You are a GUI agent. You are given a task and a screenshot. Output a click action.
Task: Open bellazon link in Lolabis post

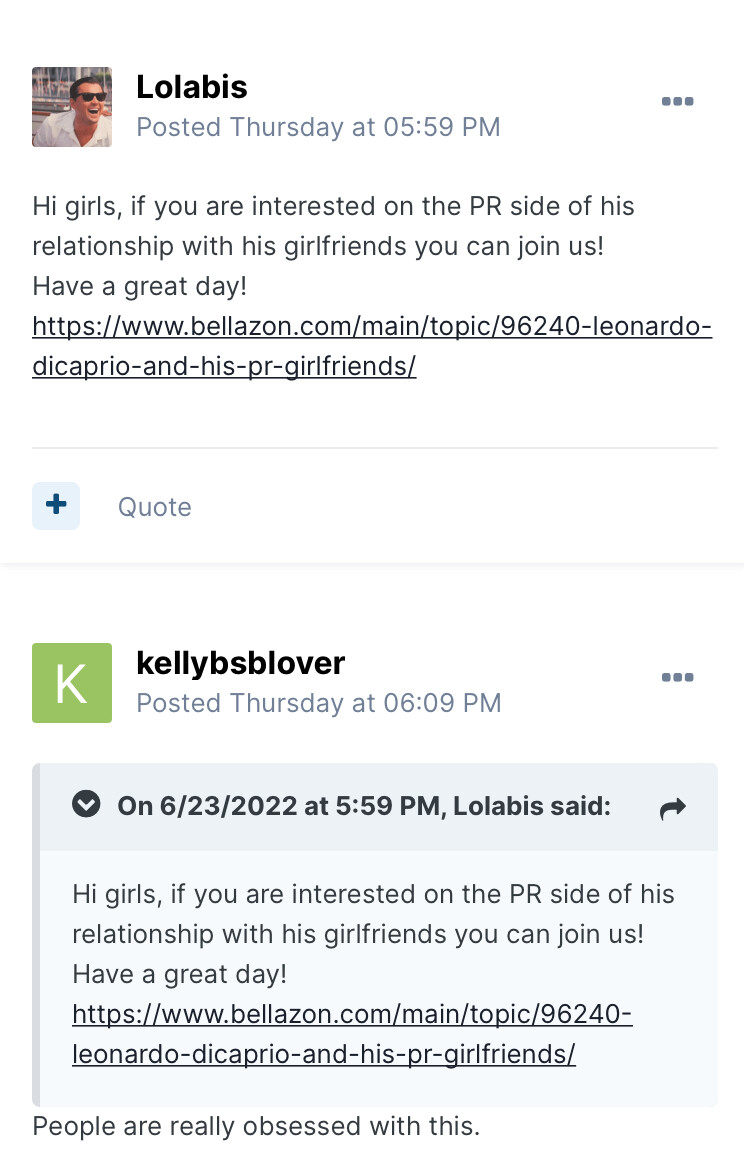point(371,347)
